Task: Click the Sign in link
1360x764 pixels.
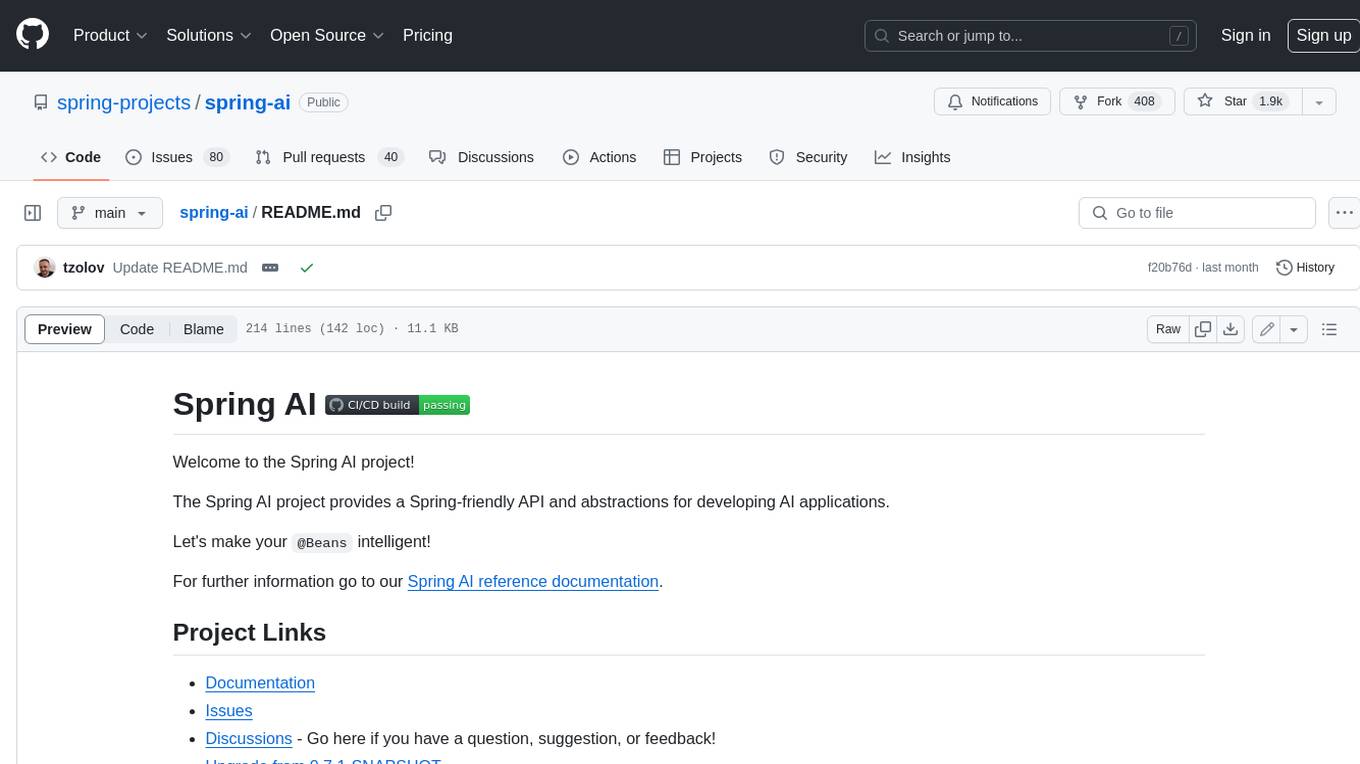Action: point(1245,35)
